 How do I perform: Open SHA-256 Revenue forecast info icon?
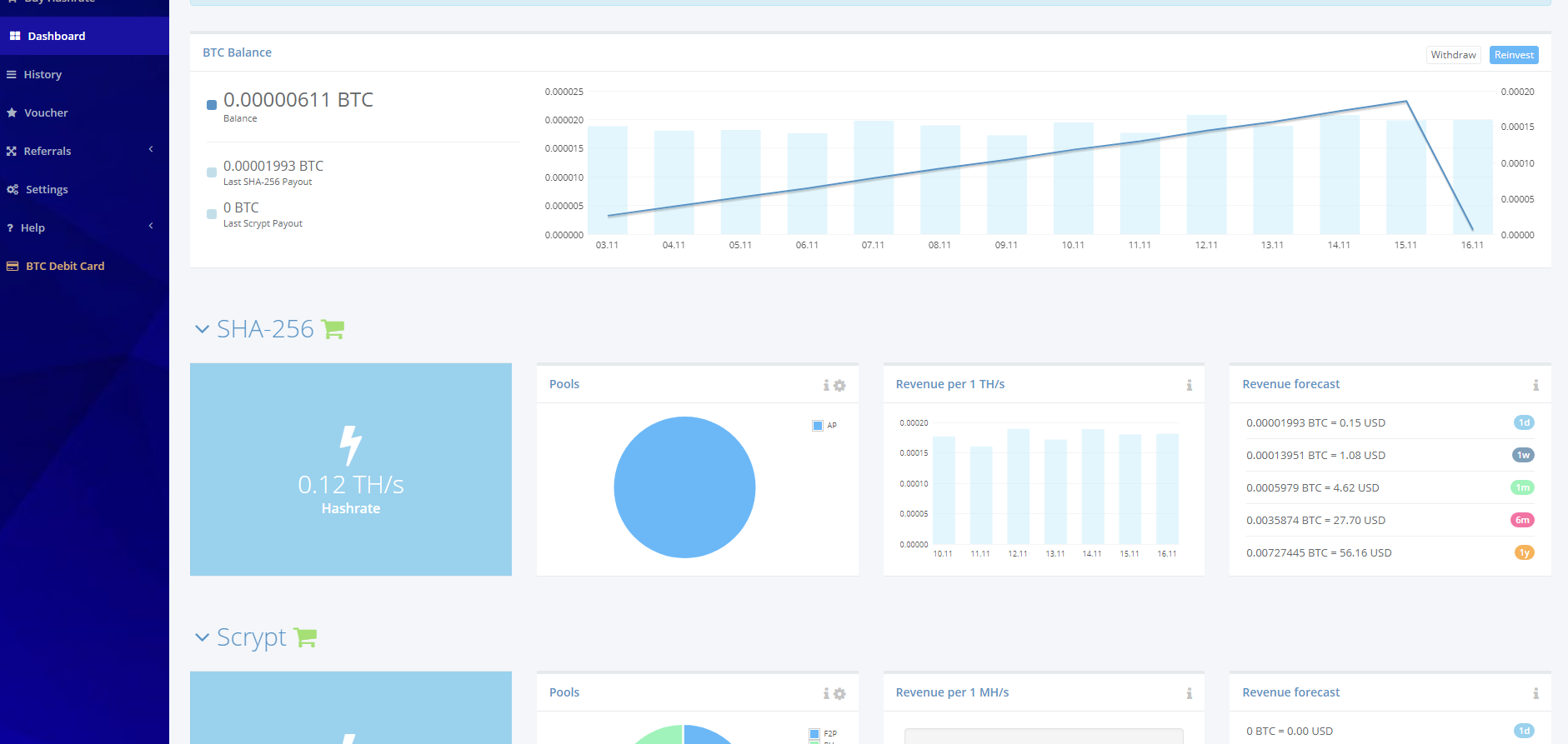(1535, 385)
